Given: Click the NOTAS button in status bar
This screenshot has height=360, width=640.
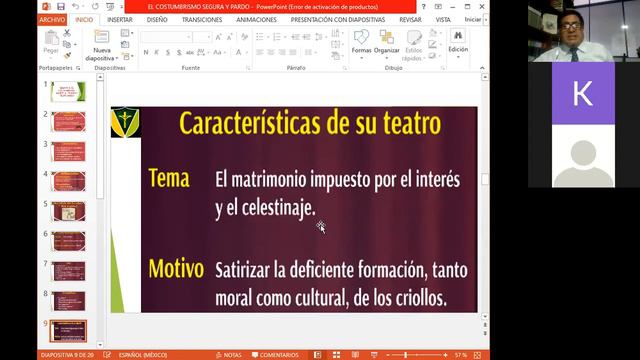Looking at the screenshot, I should click(229, 355).
